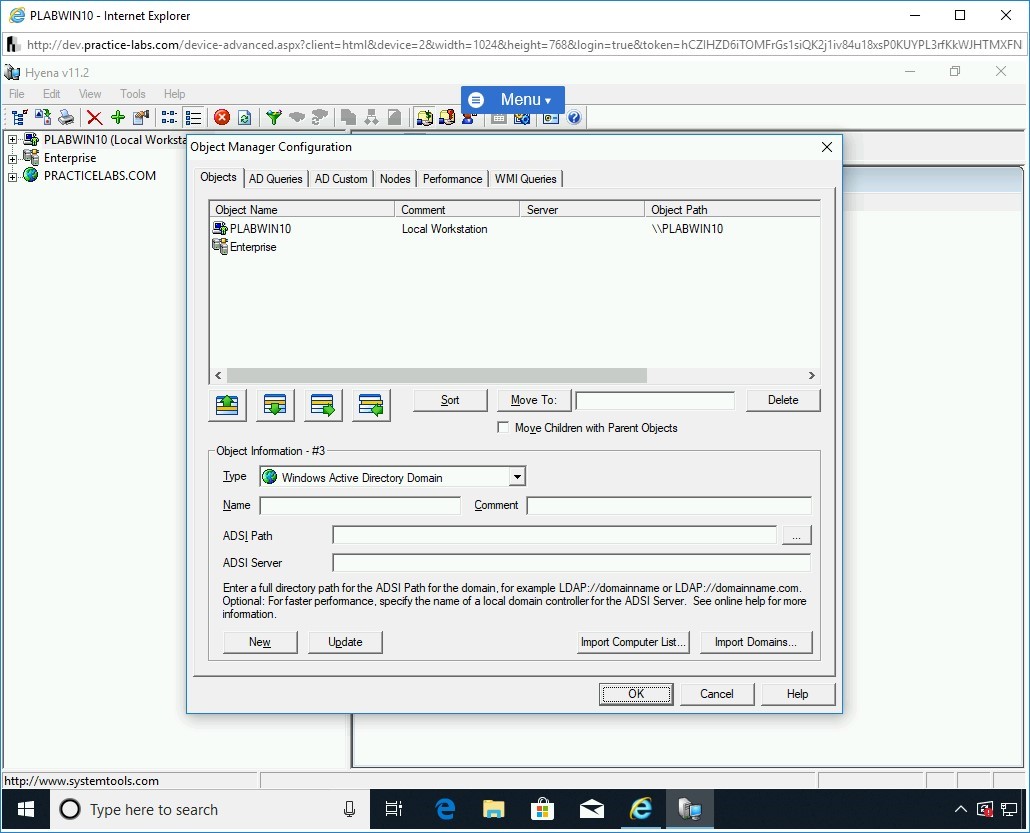Screen dimensions: 1030x833
Task: Click the outdent object left arrow icon
Action: click(371, 405)
